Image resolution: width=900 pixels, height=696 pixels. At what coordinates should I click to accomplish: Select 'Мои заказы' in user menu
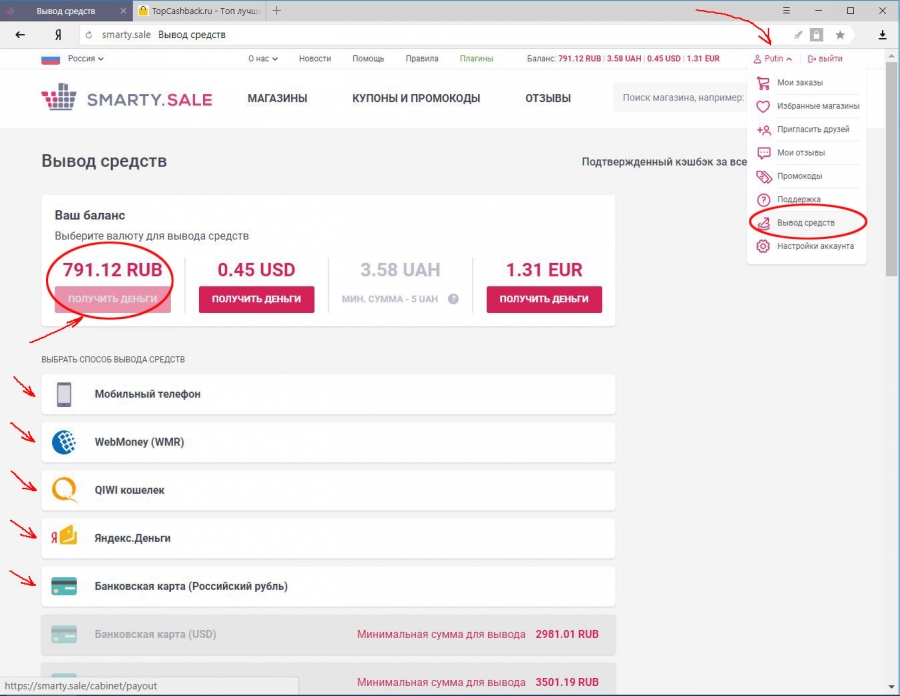coord(800,83)
